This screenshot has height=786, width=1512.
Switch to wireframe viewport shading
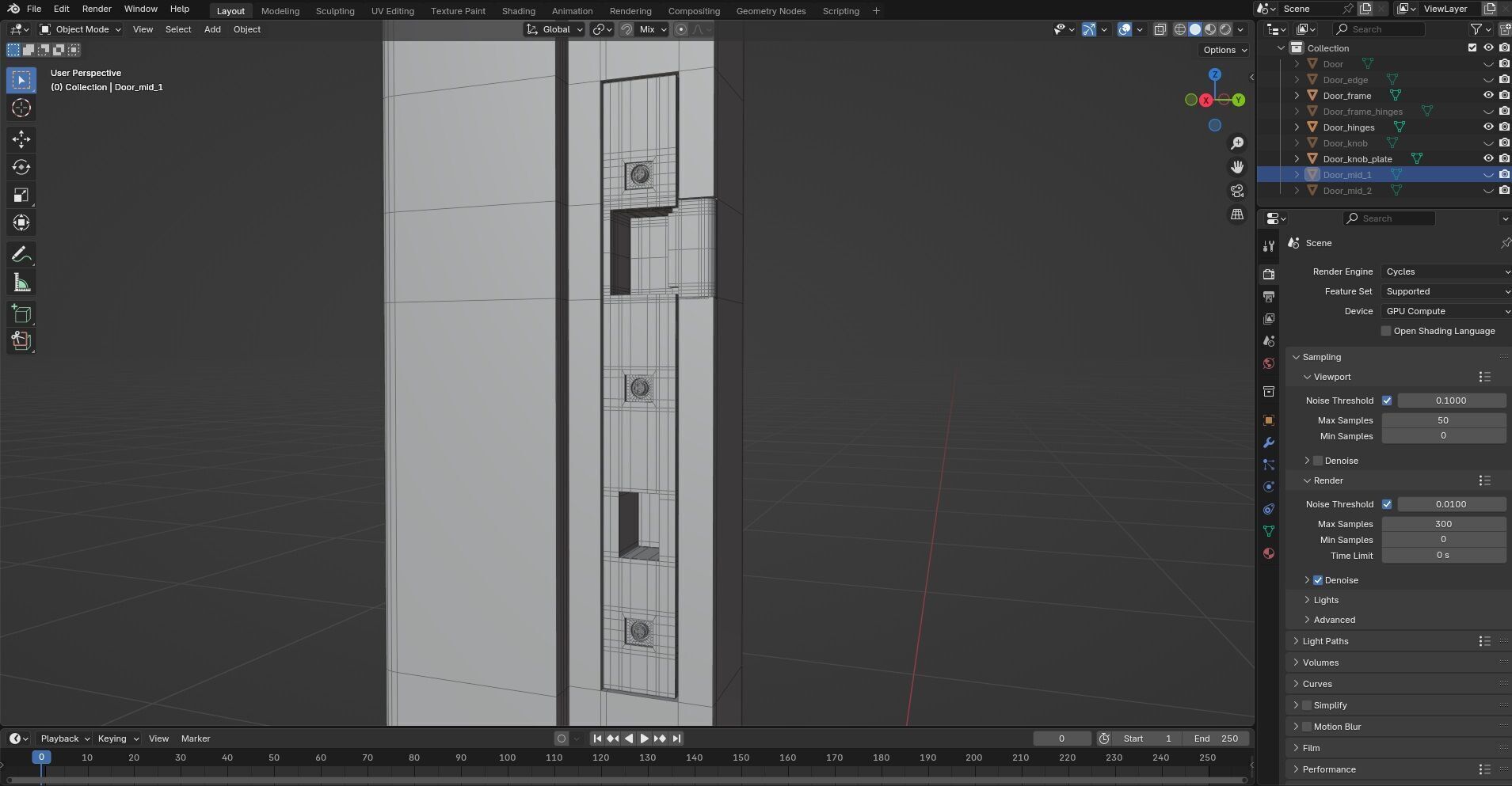point(1180,29)
